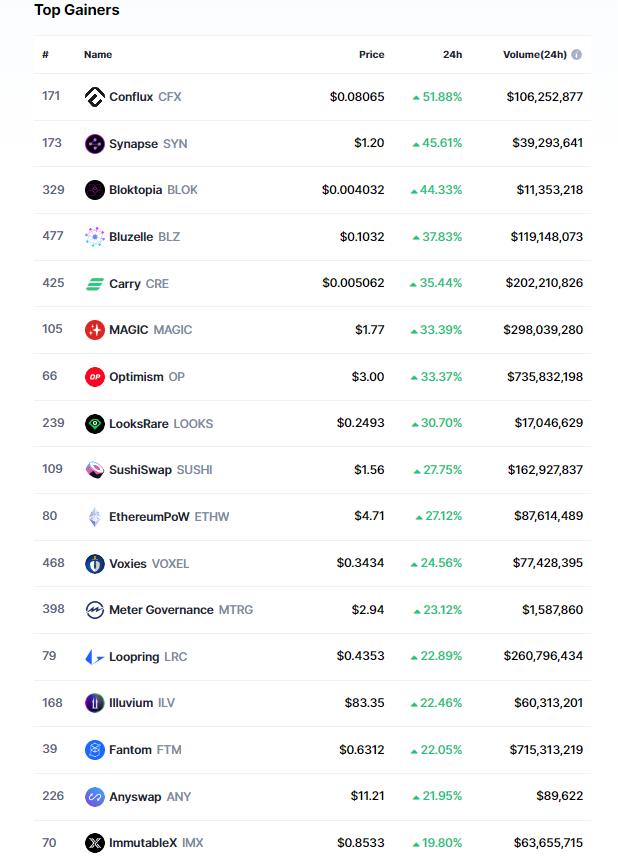Click the Fantom blue logo icon

[94, 750]
